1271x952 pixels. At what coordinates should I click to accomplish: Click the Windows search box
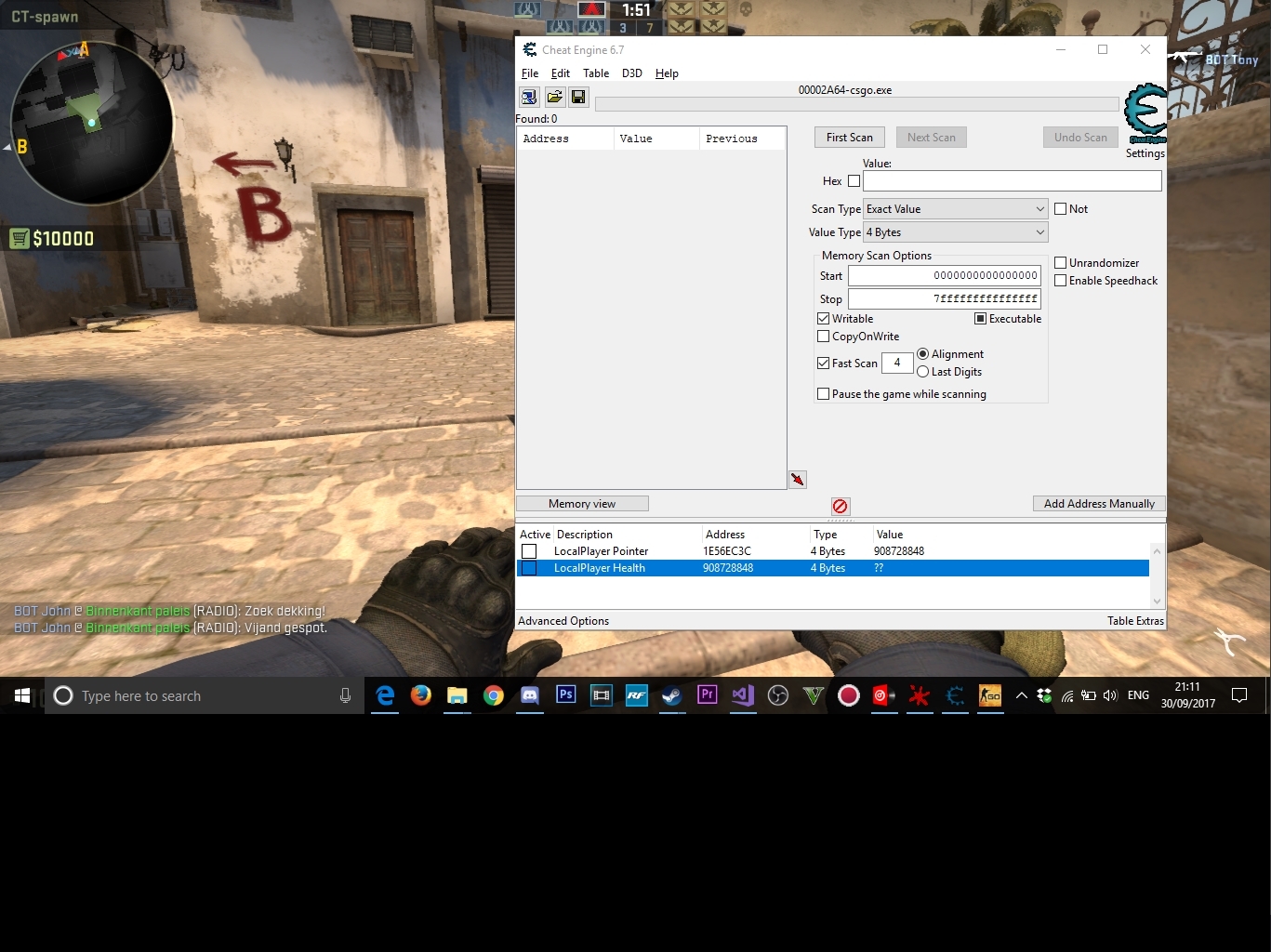tap(205, 695)
